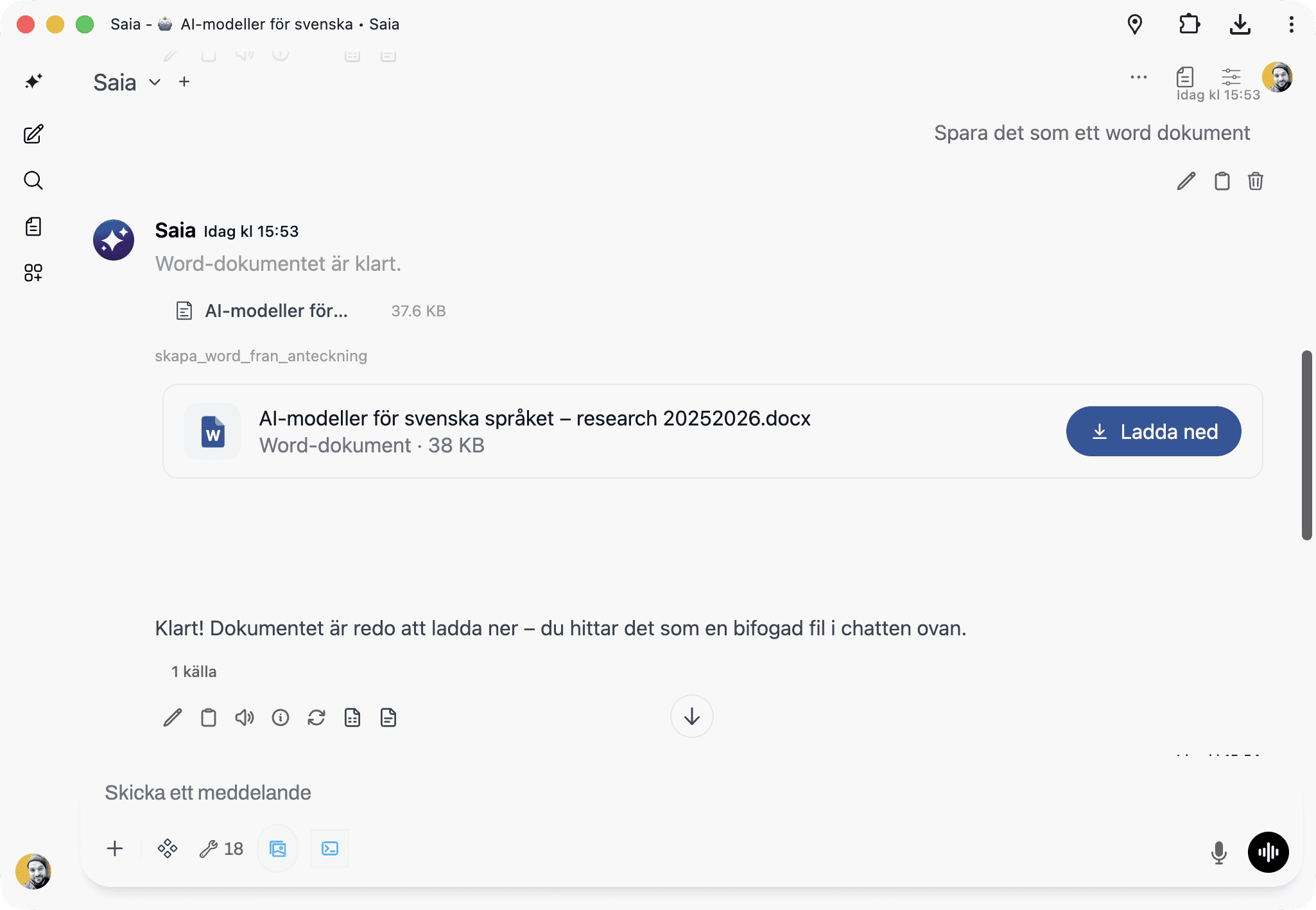Open the three-dot chat menu in the header
Image resolution: width=1316 pixels, height=910 pixels.
tap(1139, 77)
